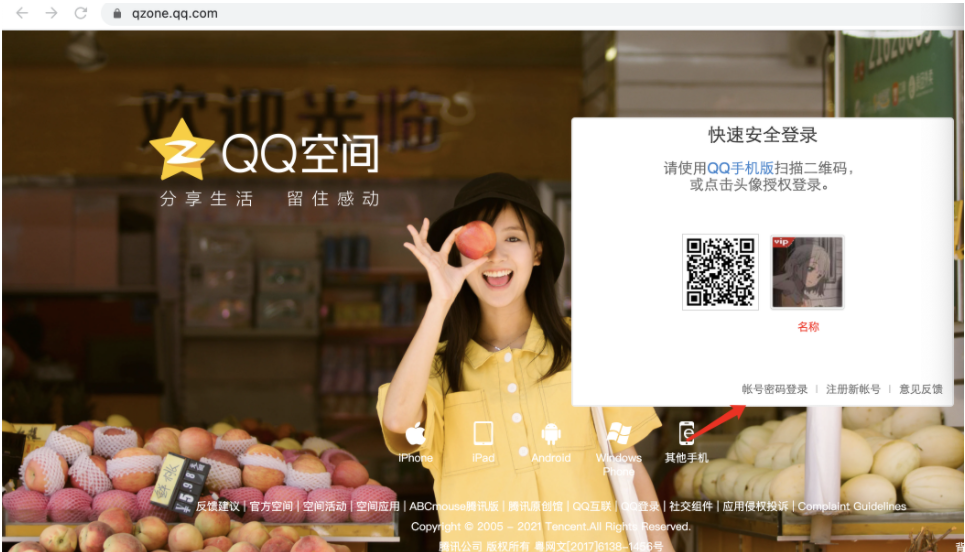Viewport: 965px width, 552px height.
Task: Open the 官方空间 footer link
Action: coord(271,506)
